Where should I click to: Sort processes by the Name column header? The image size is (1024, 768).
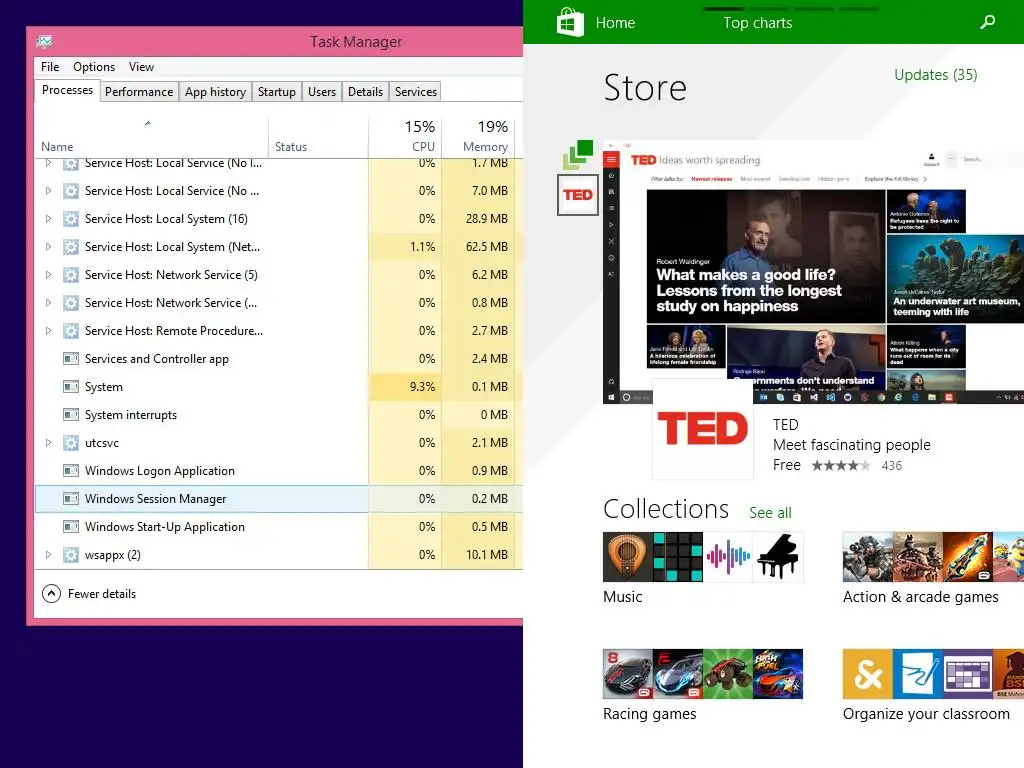tap(151, 137)
